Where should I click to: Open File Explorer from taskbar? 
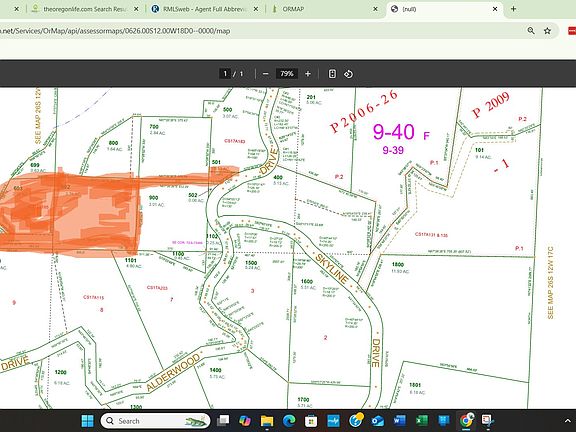(x=267, y=421)
